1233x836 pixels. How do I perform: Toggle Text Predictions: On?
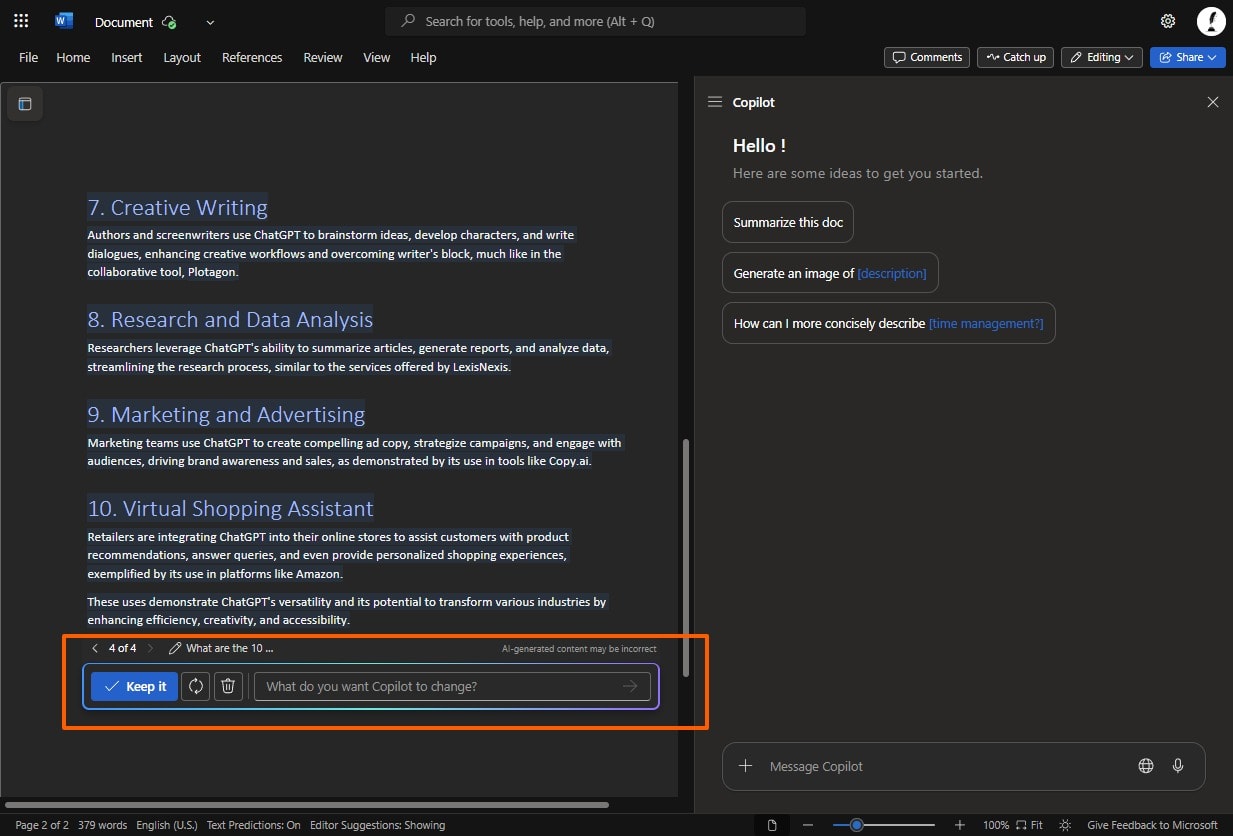click(x=253, y=825)
